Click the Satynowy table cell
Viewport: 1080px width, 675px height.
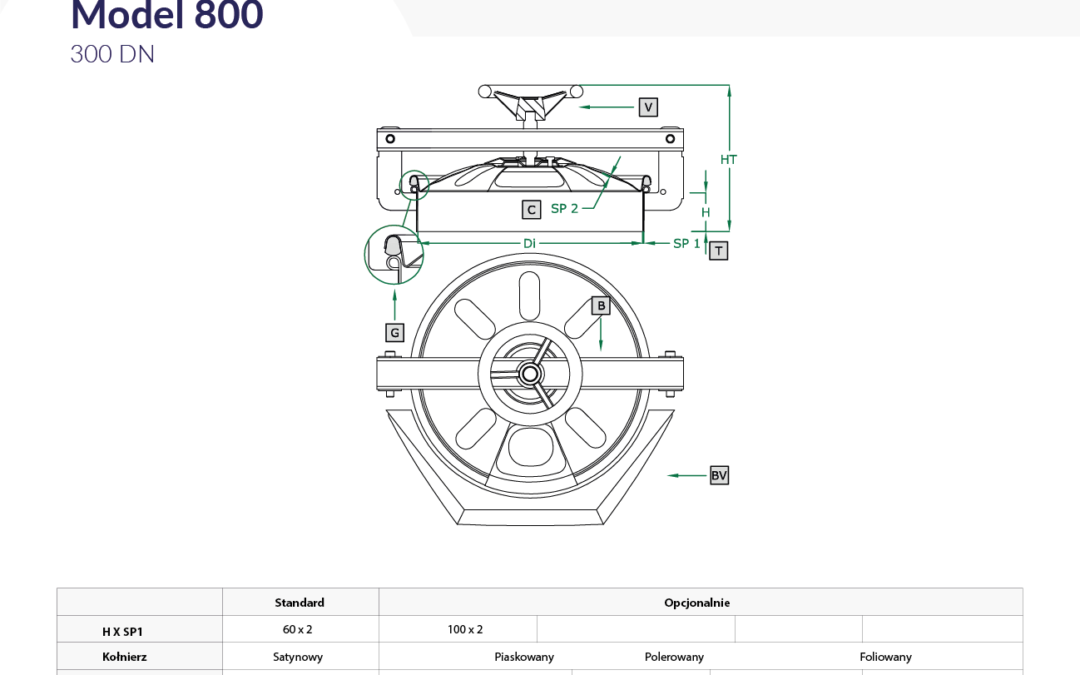coord(298,657)
